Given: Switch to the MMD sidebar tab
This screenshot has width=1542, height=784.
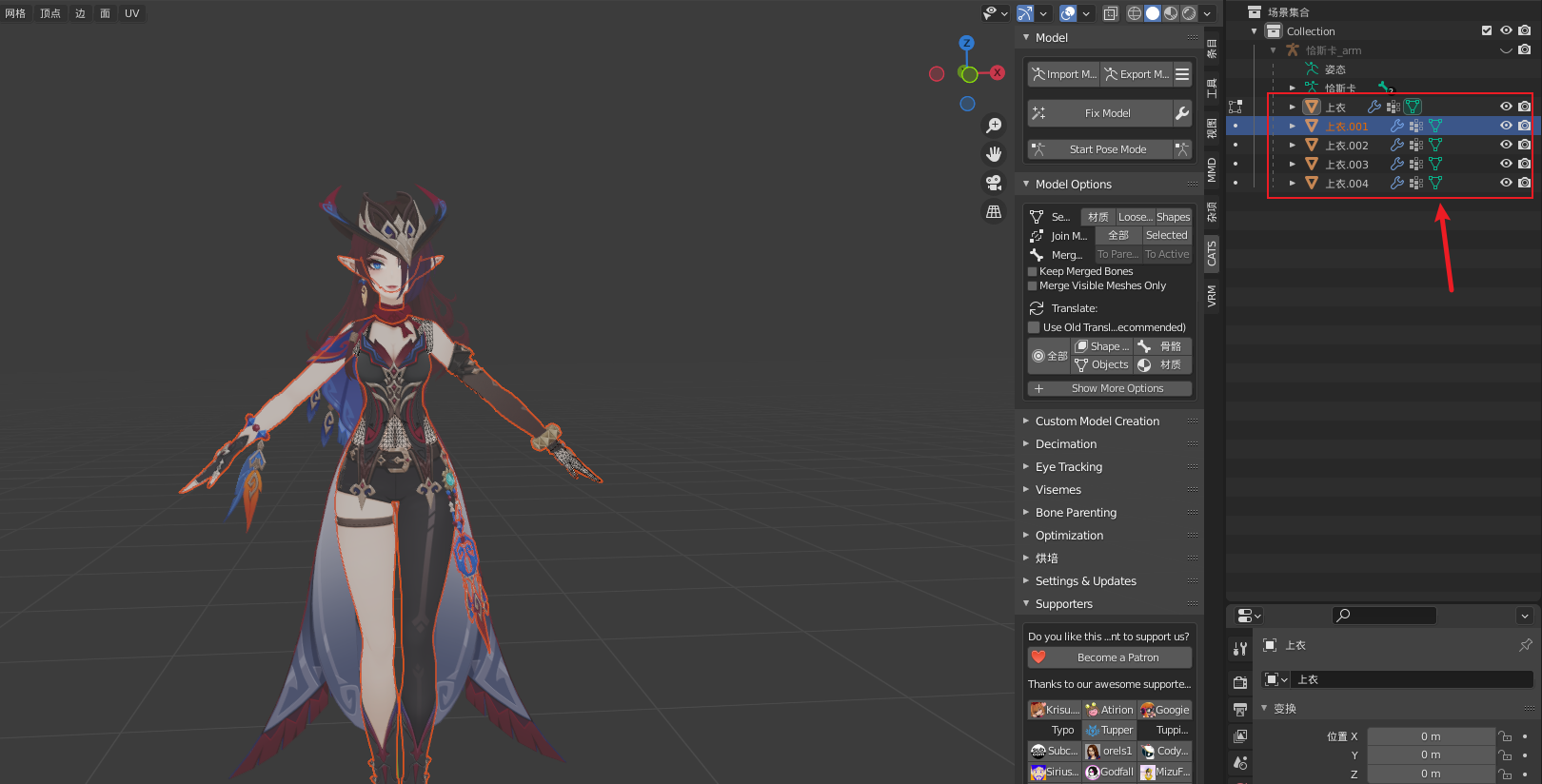Looking at the screenshot, I should [1212, 170].
